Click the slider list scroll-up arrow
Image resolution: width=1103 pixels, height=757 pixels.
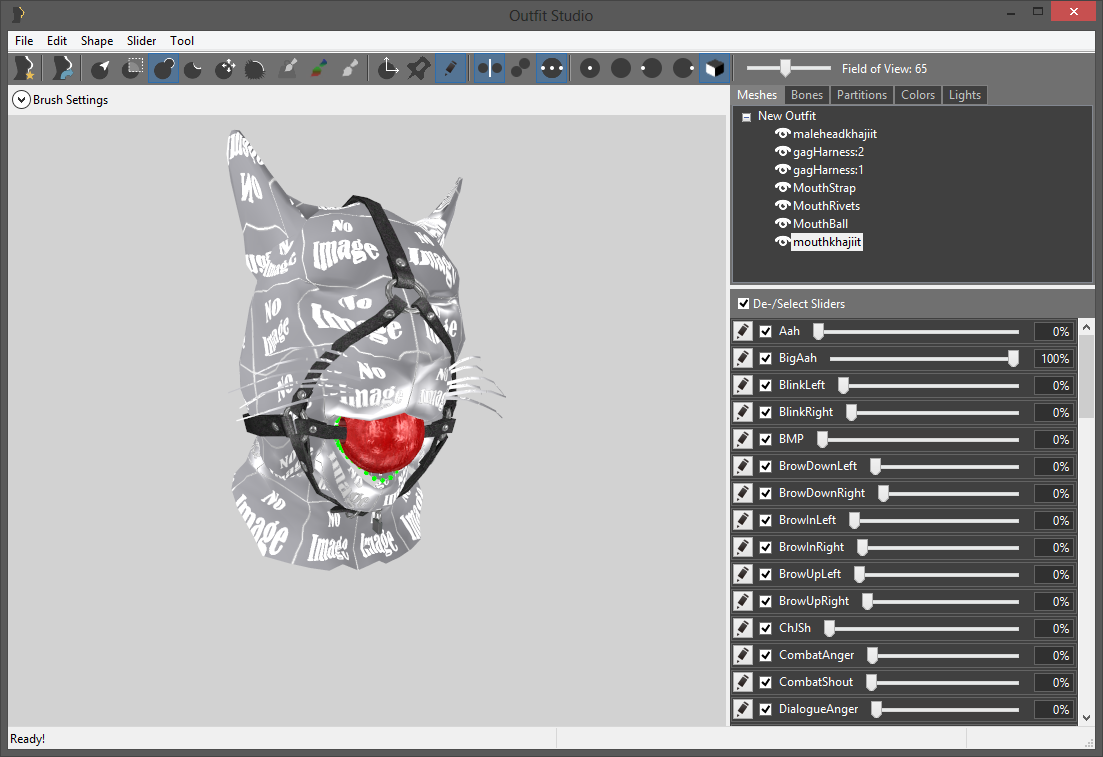click(x=1087, y=326)
